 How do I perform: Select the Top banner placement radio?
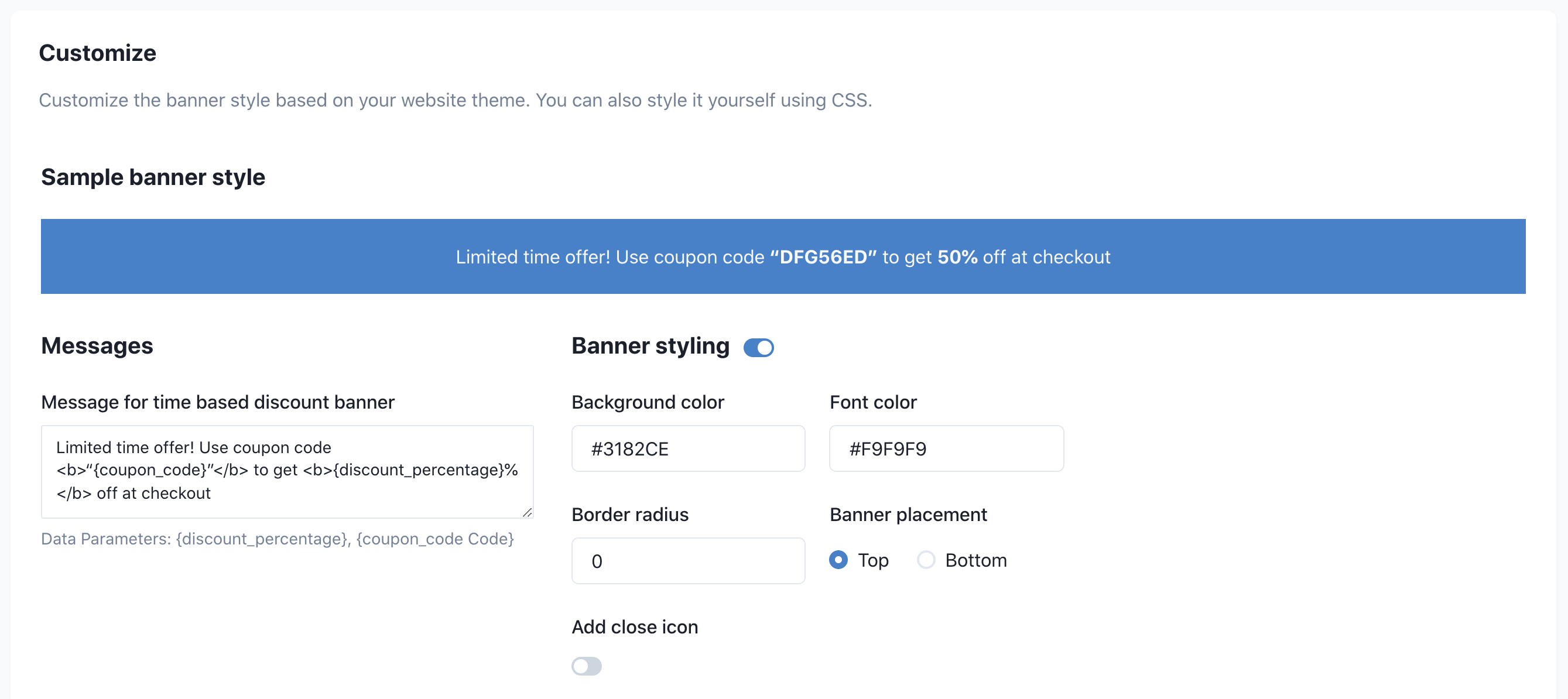(838, 560)
